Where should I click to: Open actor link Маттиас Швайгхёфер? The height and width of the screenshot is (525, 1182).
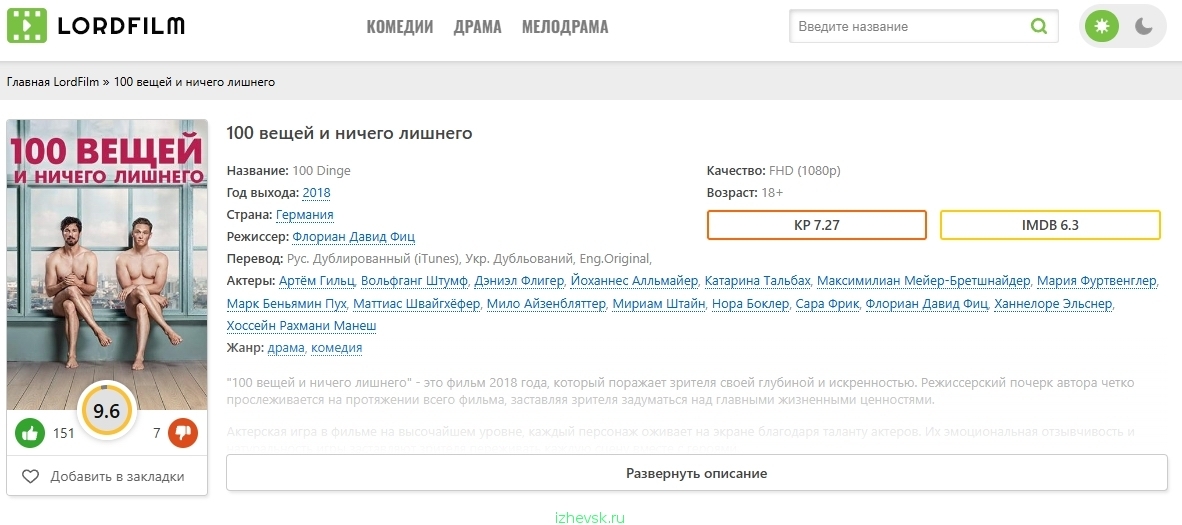pos(417,303)
